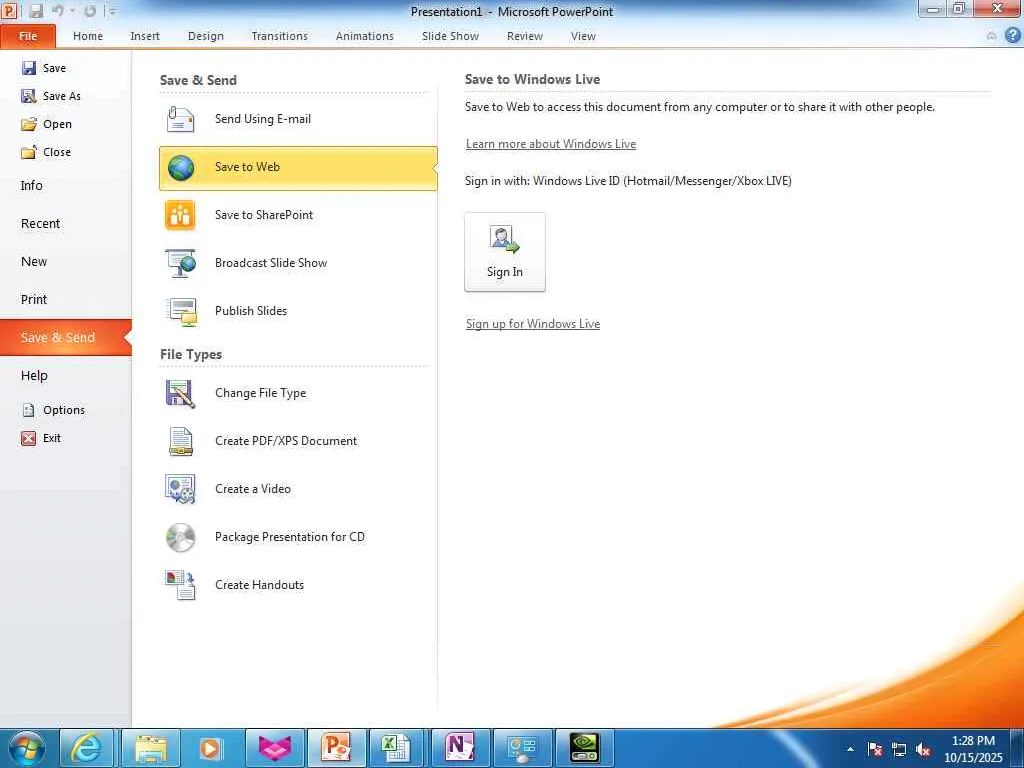Click the Action Center flag tray icon
Image resolution: width=1024 pixels, height=768 pixels.
click(875, 750)
